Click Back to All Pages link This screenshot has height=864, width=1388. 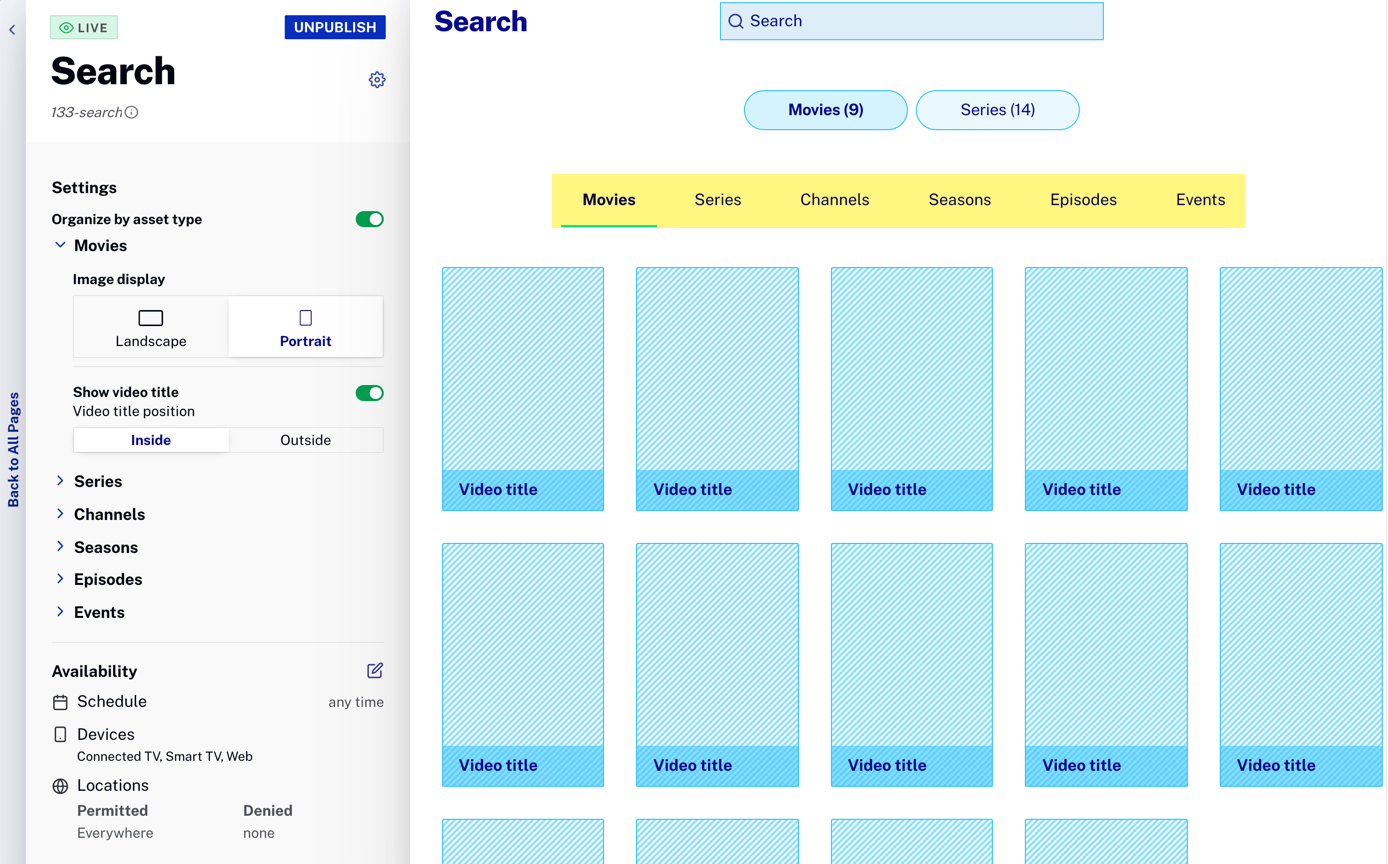pyautogui.click(x=14, y=450)
